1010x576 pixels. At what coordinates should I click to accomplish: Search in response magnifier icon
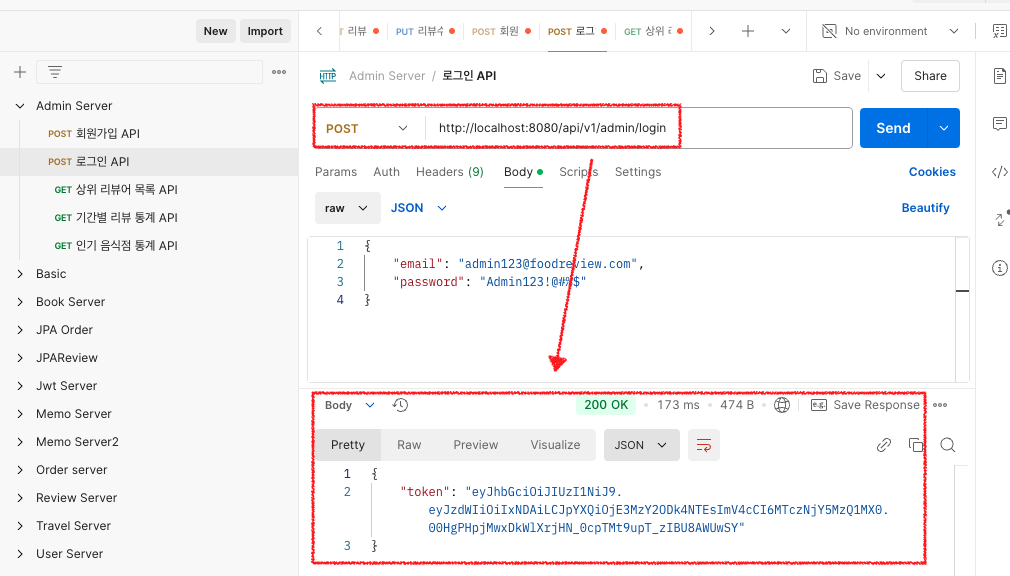(948, 445)
